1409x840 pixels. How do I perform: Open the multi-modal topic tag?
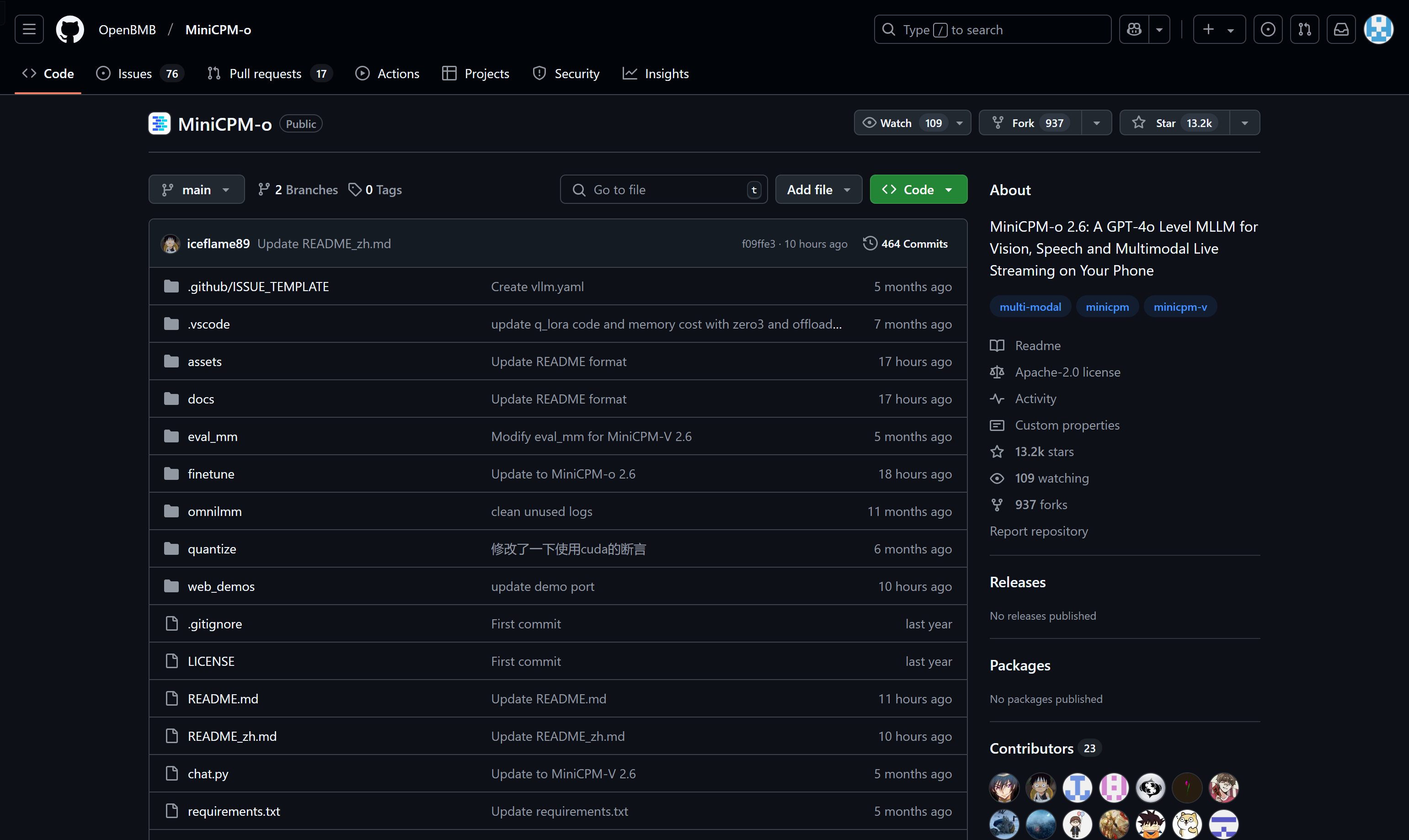pos(1030,306)
